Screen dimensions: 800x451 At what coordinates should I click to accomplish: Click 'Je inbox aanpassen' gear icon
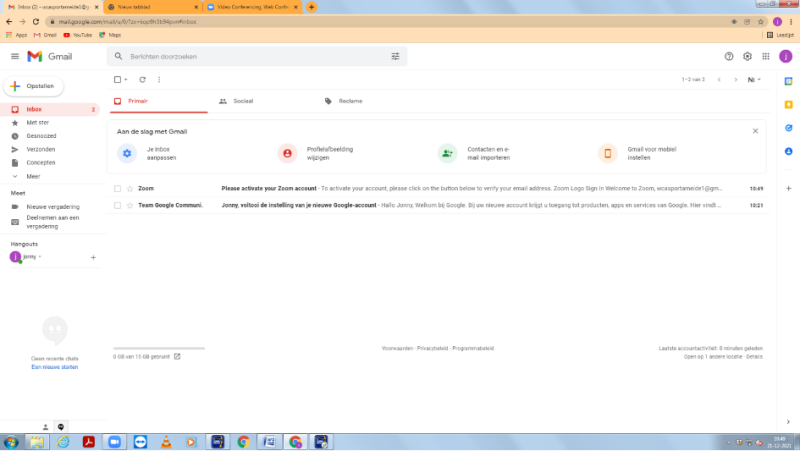127,153
